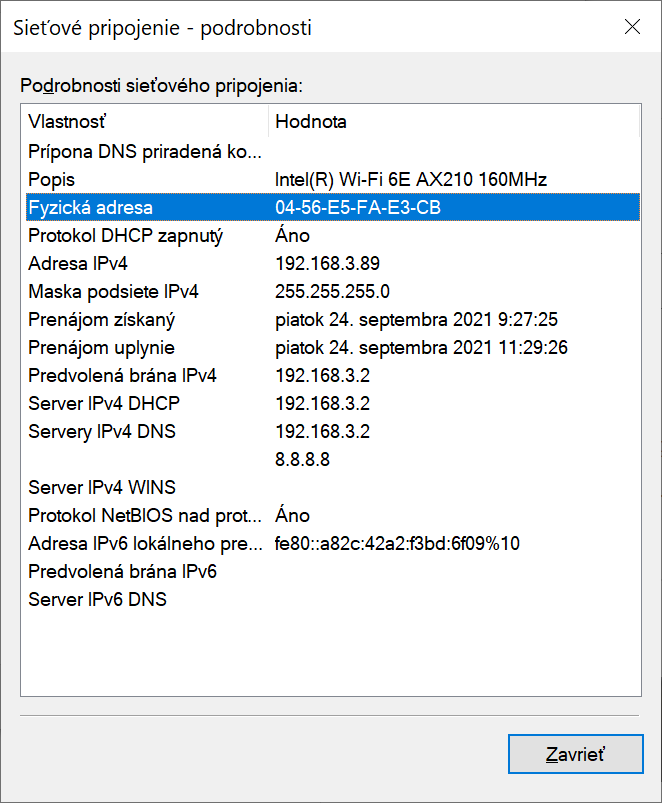662x803 pixels.
Task: Close the dialog with the X button
Action: pyautogui.click(x=632, y=27)
